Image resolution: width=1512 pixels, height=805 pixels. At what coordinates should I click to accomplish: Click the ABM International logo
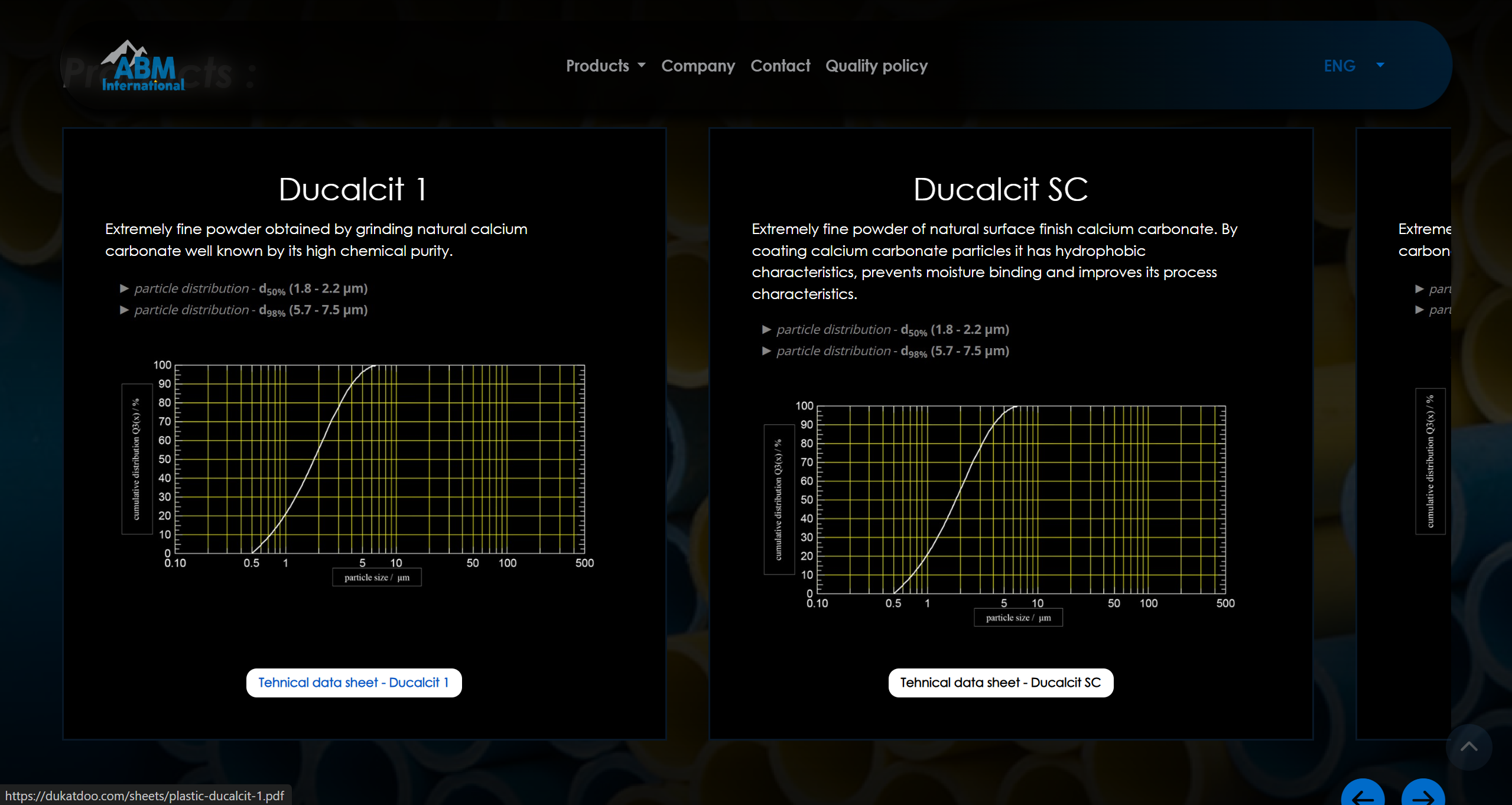point(142,66)
